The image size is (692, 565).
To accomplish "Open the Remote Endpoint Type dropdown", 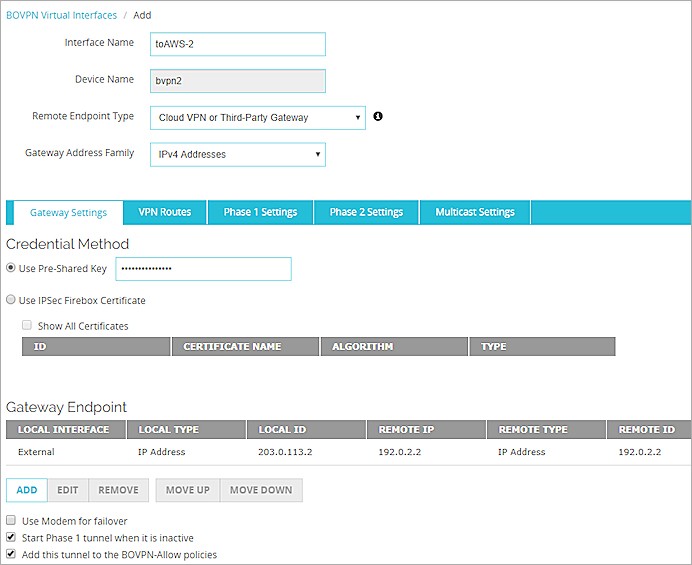I will [x=257, y=118].
